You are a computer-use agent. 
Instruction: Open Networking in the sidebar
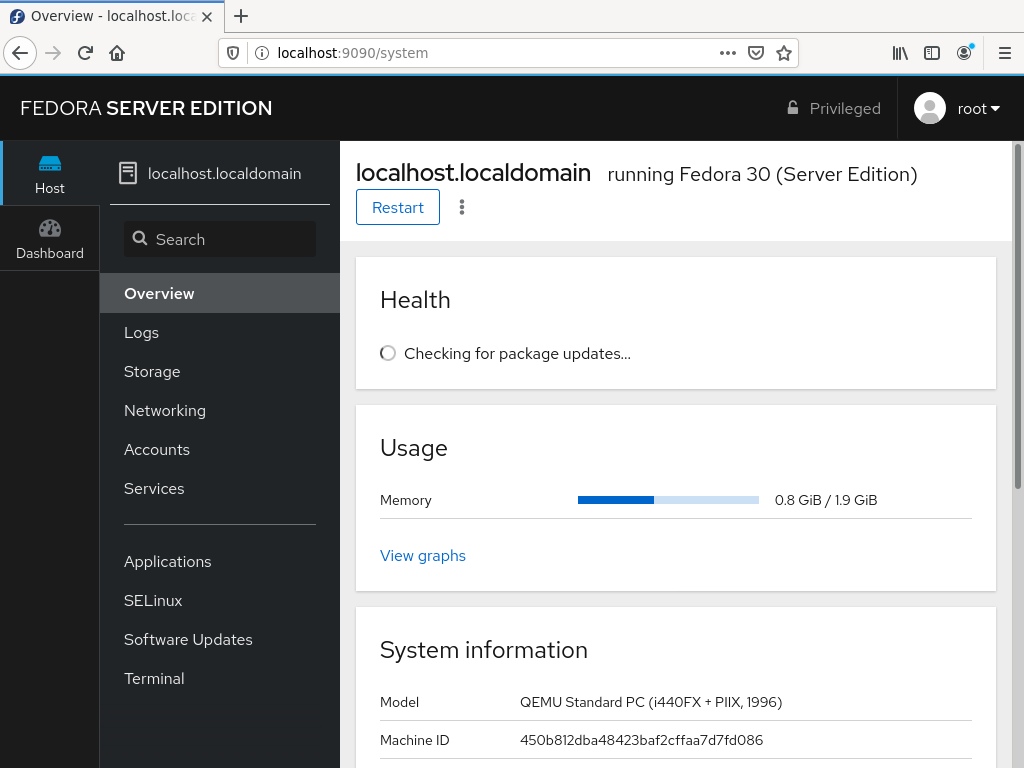tap(219, 411)
